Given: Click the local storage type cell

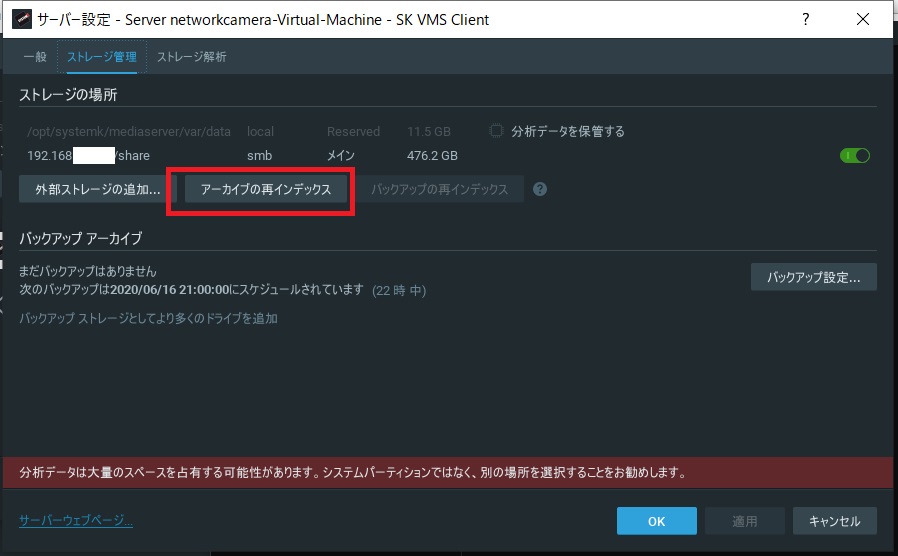Looking at the screenshot, I should pyautogui.click(x=260, y=131).
